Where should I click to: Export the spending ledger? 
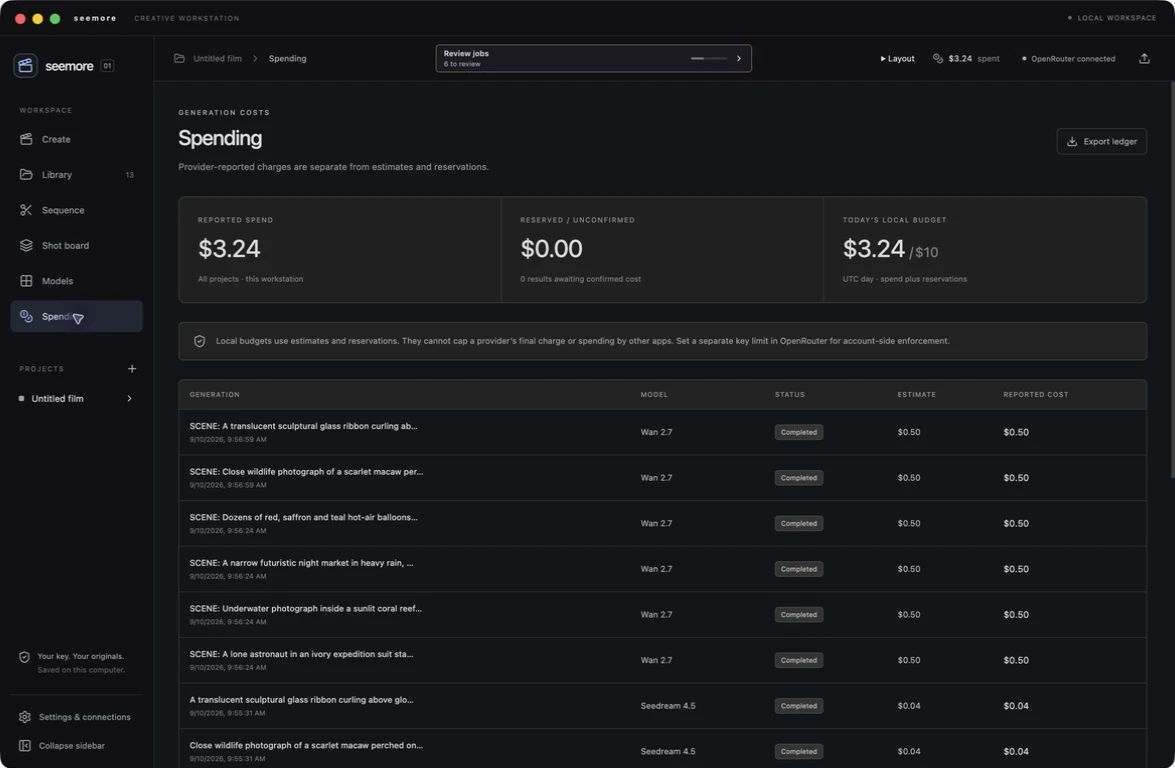pos(1102,141)
